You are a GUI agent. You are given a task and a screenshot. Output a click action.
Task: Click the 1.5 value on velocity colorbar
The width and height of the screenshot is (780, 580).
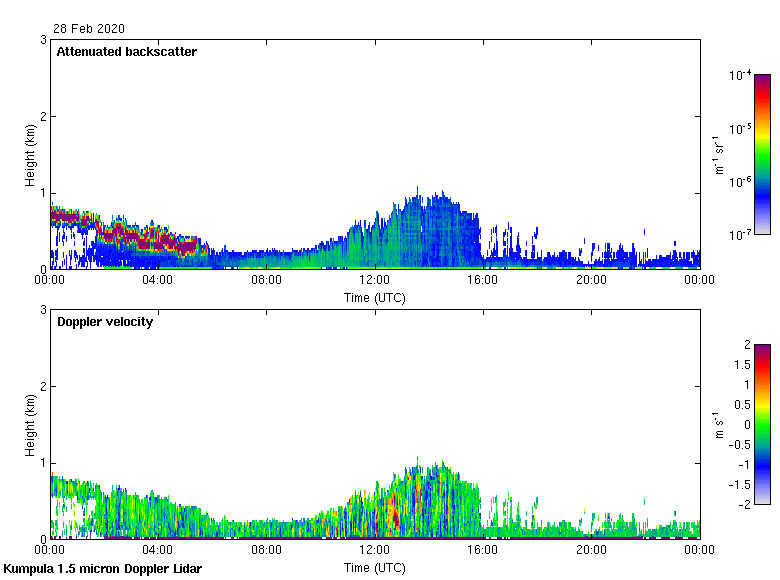point(741,364)
